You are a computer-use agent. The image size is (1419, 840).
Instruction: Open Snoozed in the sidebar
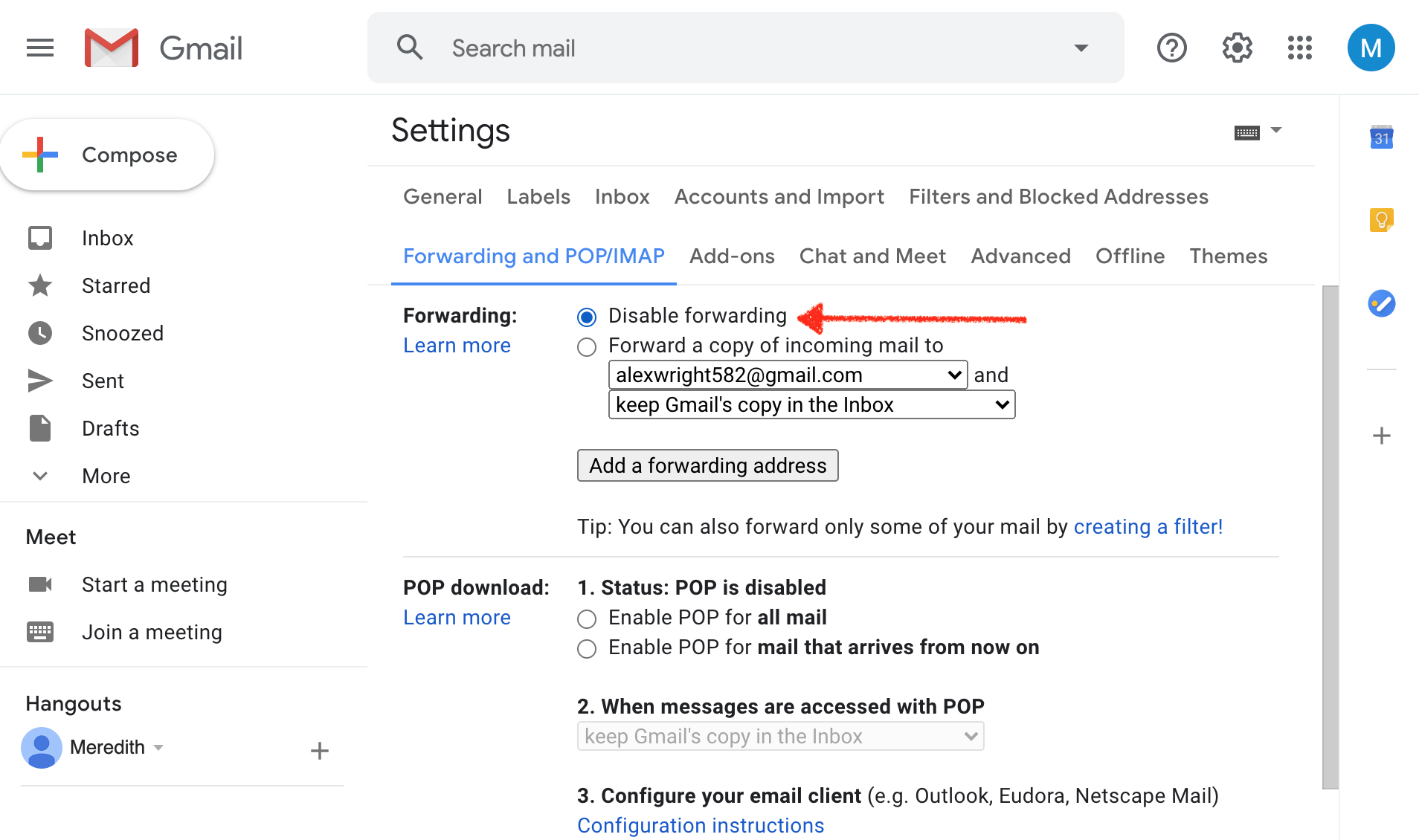tap(123, 333)
